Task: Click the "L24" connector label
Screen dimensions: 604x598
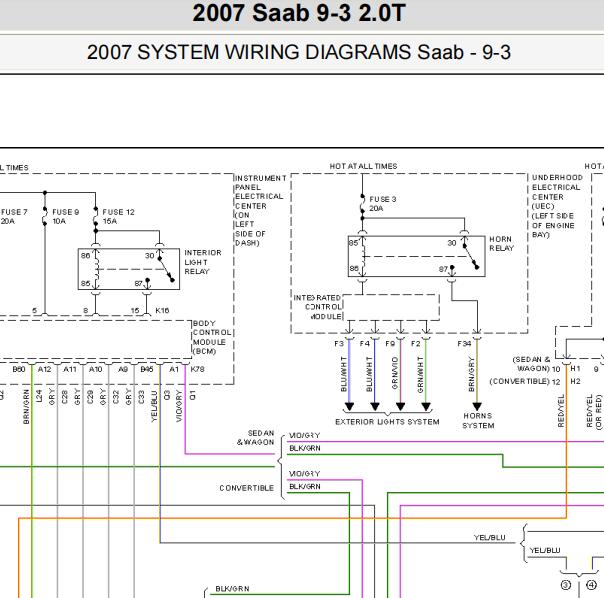Action: tap(39, 396)
